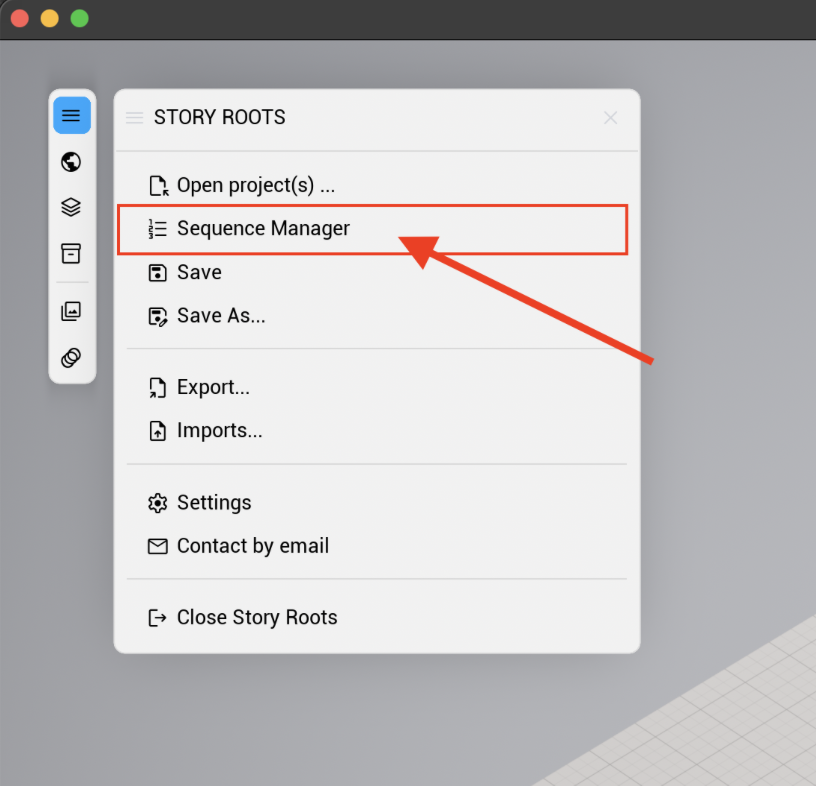
Task: Click the green maximize window button
Action: tap(80, 19)
